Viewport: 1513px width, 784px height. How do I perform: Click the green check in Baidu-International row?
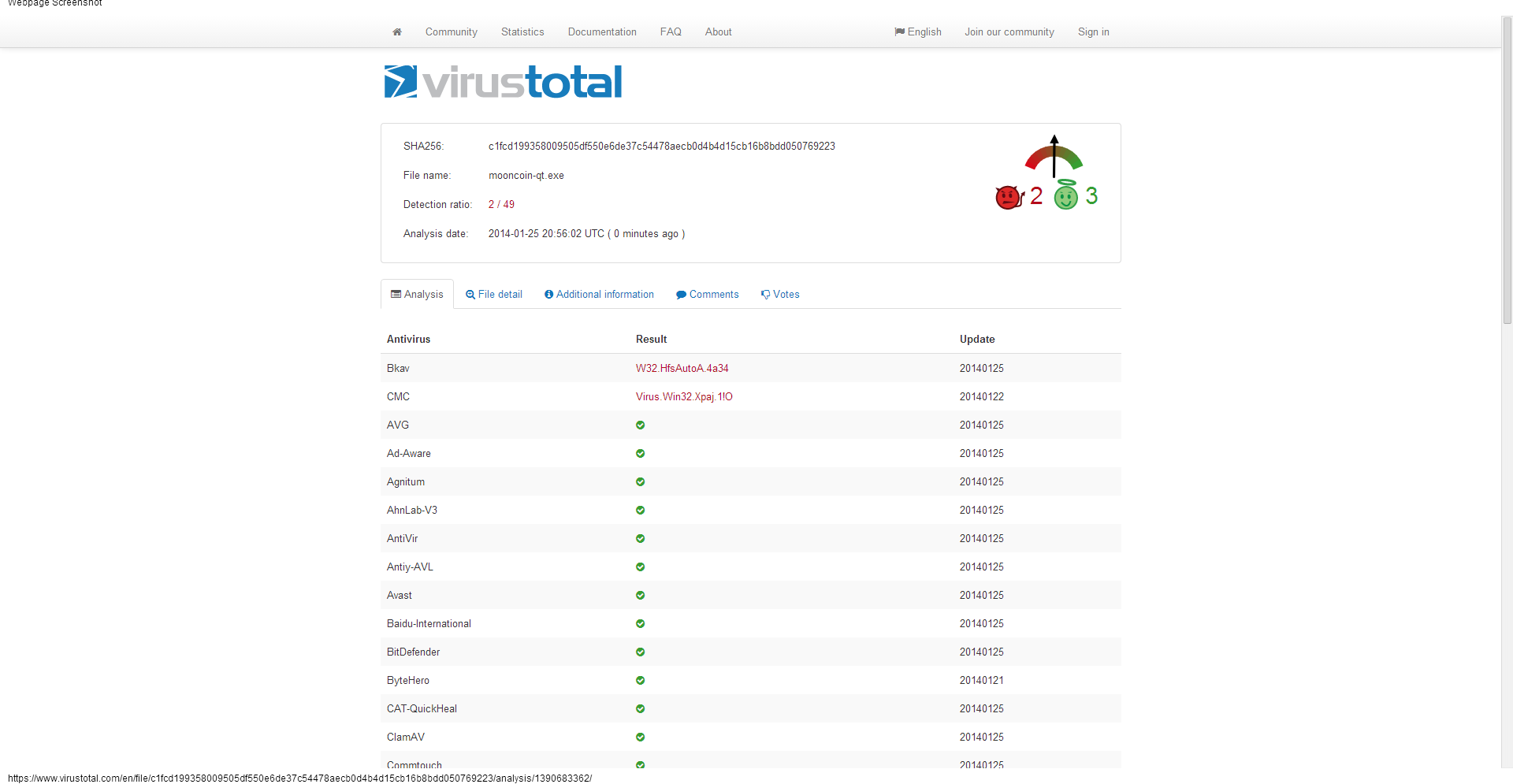(641, 624)
